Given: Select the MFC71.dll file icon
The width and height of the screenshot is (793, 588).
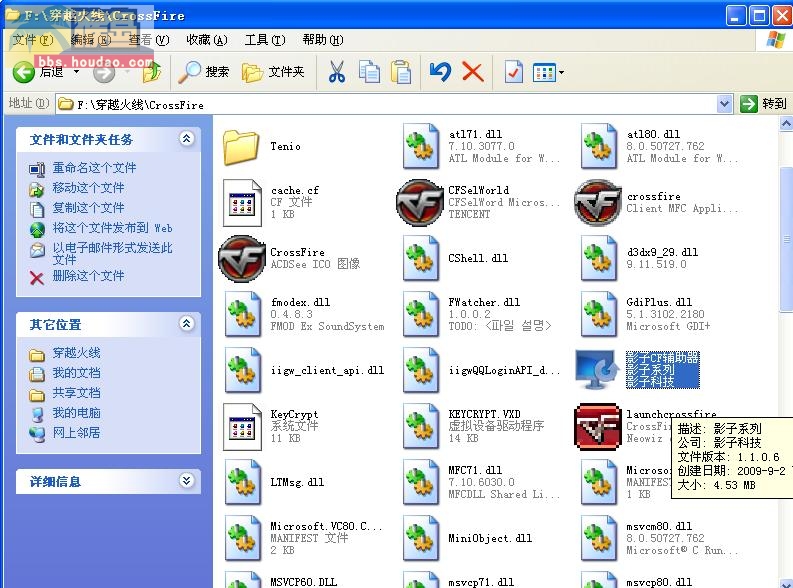Looking at the screenshot, I should coord(420,482).
